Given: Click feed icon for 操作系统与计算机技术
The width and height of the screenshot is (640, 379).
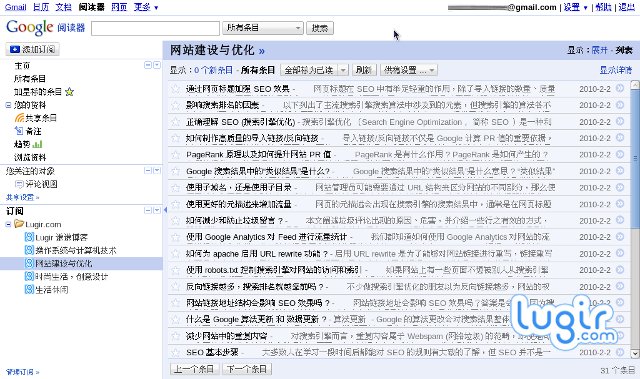Looking at the screenshot, I should pos(29,250).
